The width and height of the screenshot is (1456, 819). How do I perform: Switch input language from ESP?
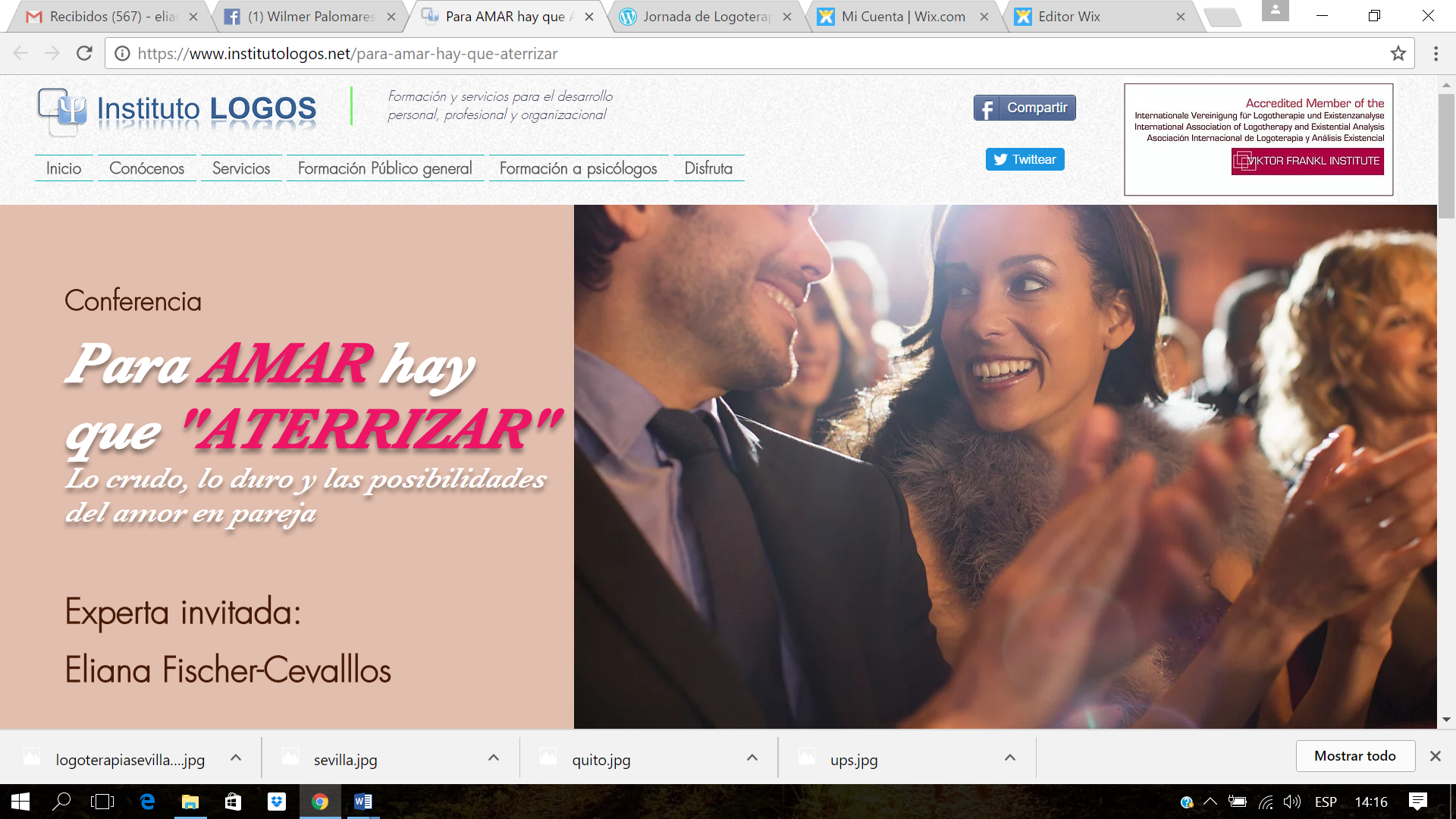pos(1326,802)
